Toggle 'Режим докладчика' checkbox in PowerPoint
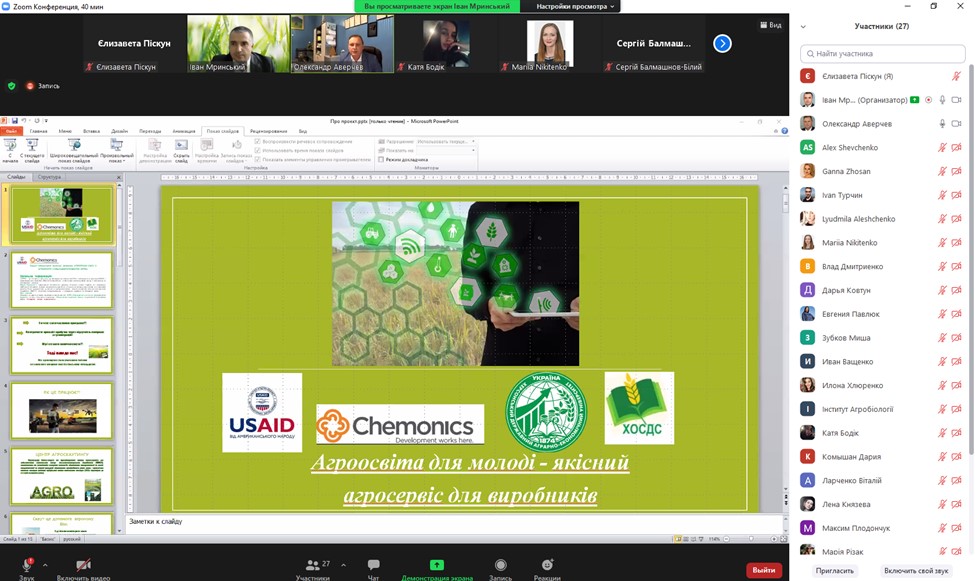Screen dimensions: 975x581 (x=381, y=159)
